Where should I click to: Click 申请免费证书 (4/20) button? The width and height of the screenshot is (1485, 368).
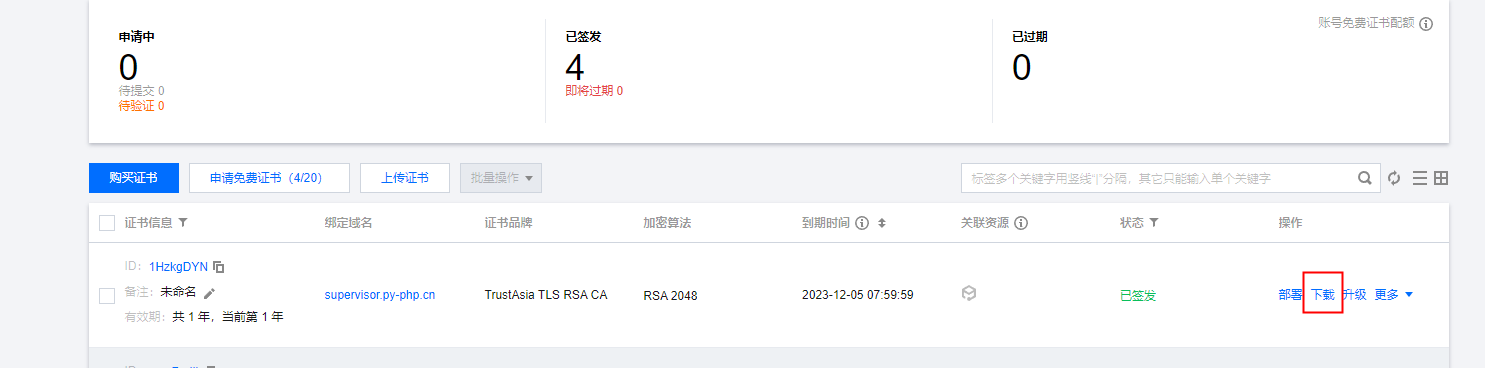pyautogui.click(x=269, y=178)
